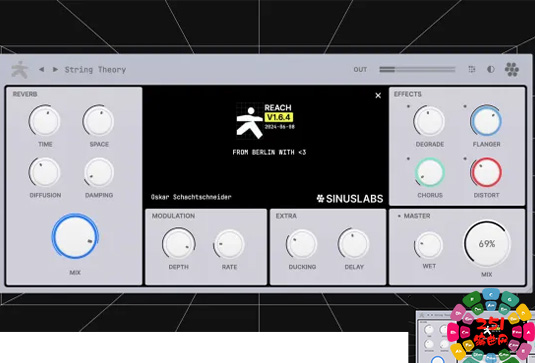Click the DAMPING knob

[x=99, y=172]
